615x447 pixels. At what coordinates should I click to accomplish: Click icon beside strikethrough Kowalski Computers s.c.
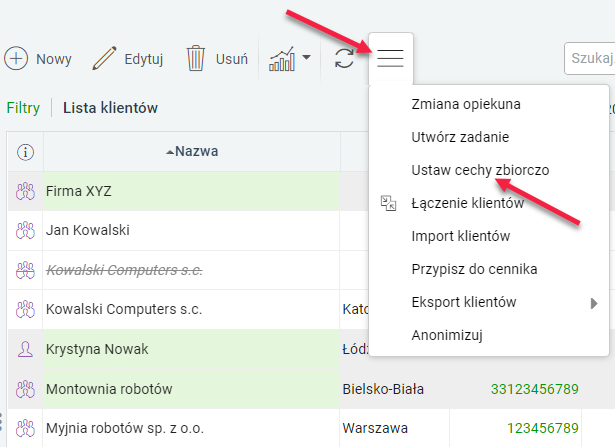coord(25,270)
